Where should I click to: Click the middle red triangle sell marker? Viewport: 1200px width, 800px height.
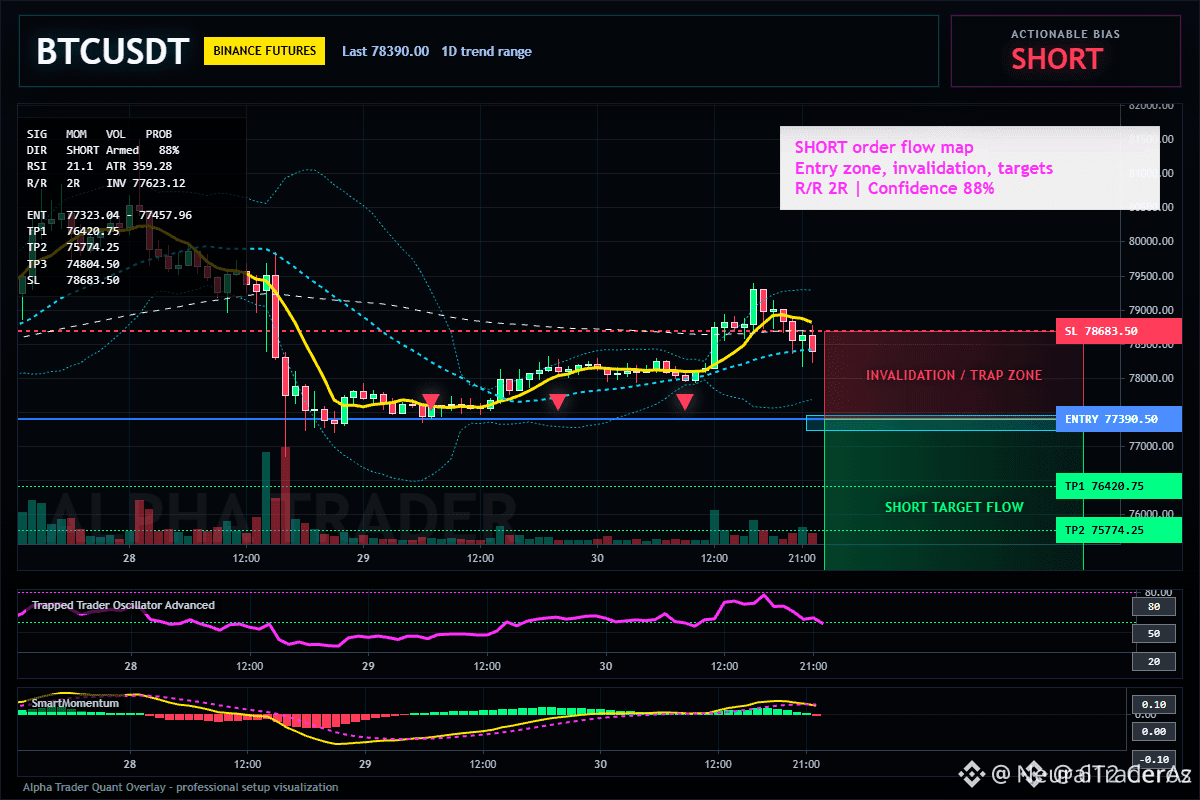(557, 402)
